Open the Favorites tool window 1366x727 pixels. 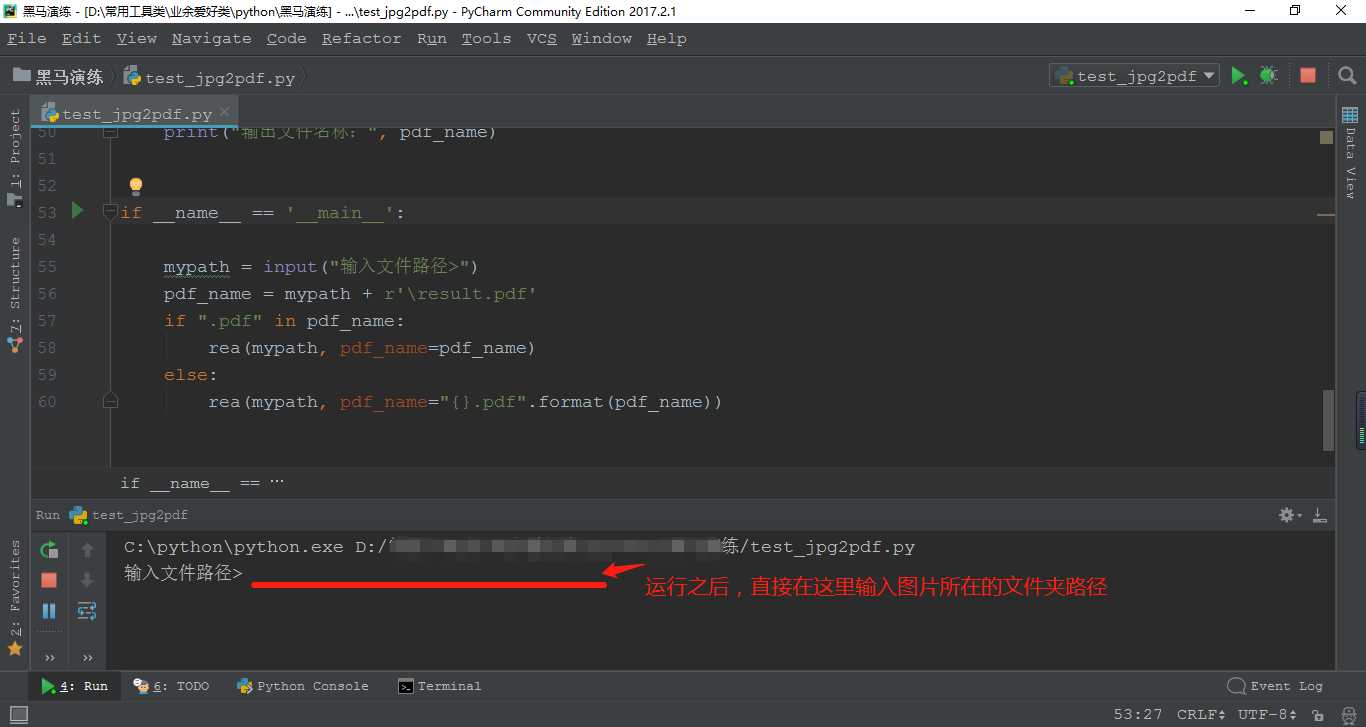(15, 598)
